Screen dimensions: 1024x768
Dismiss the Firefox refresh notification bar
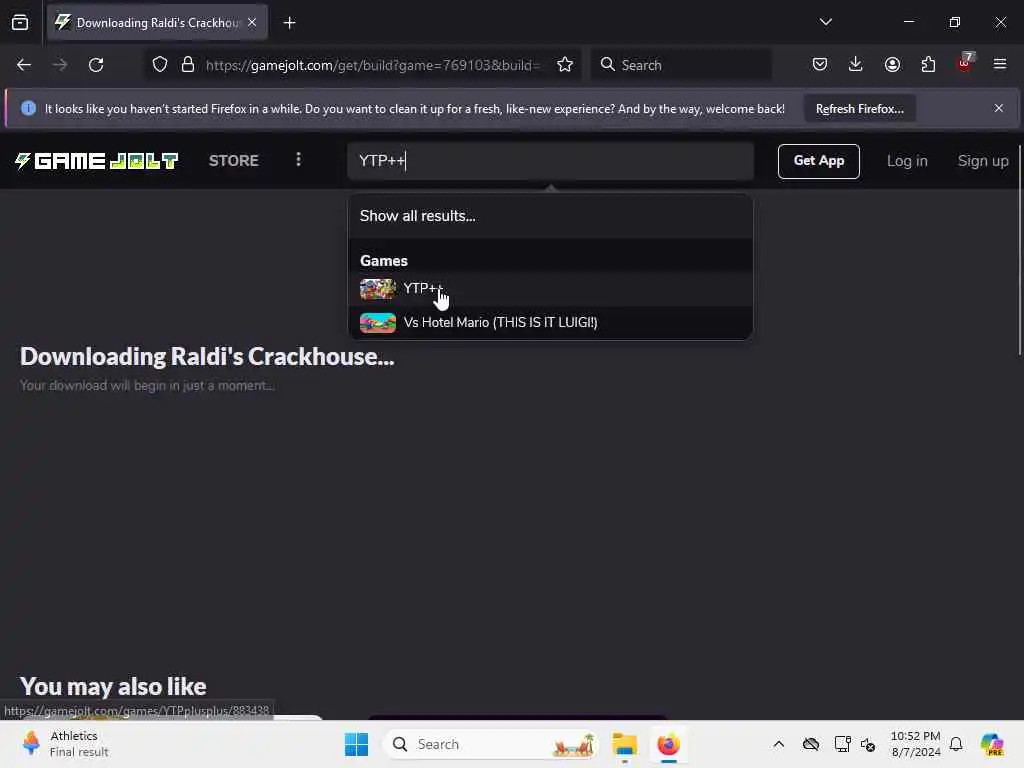point(999,108)
